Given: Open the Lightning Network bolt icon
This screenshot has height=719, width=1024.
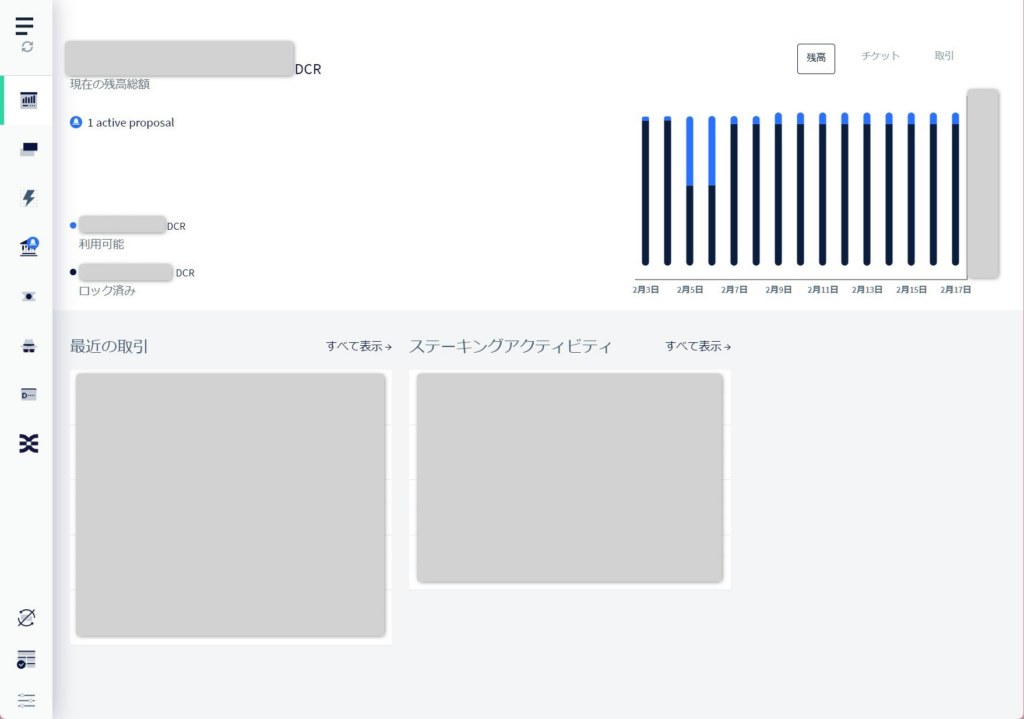Looking at the screenshot, I should (29, 198).
